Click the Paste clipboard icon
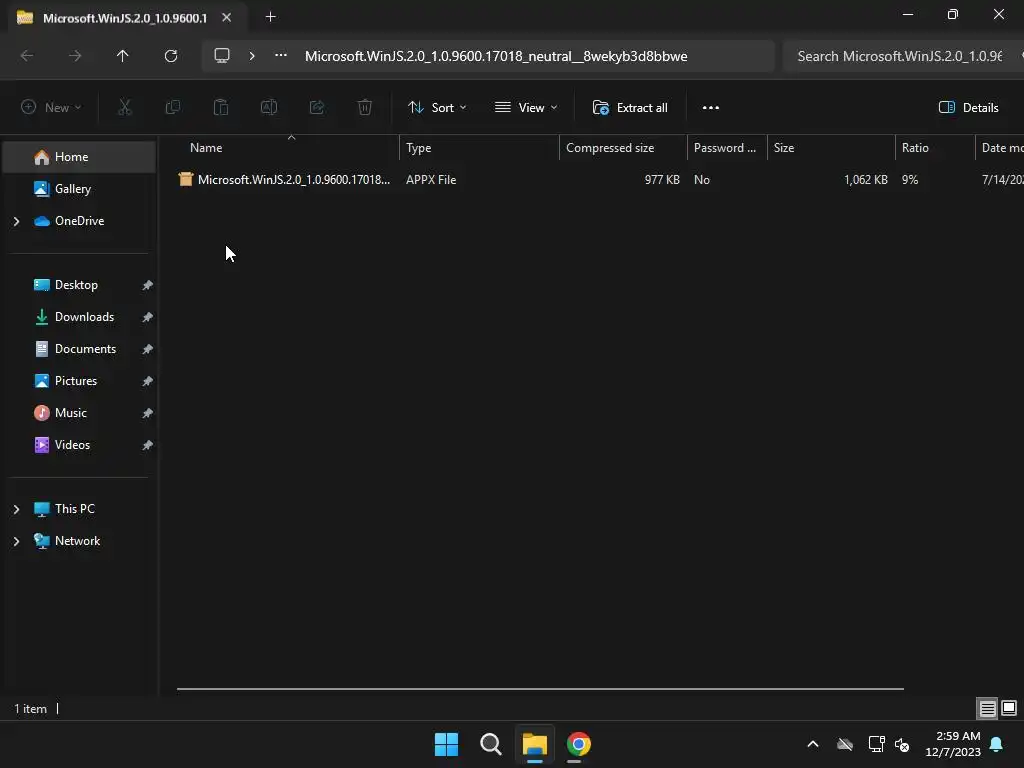 221,108
